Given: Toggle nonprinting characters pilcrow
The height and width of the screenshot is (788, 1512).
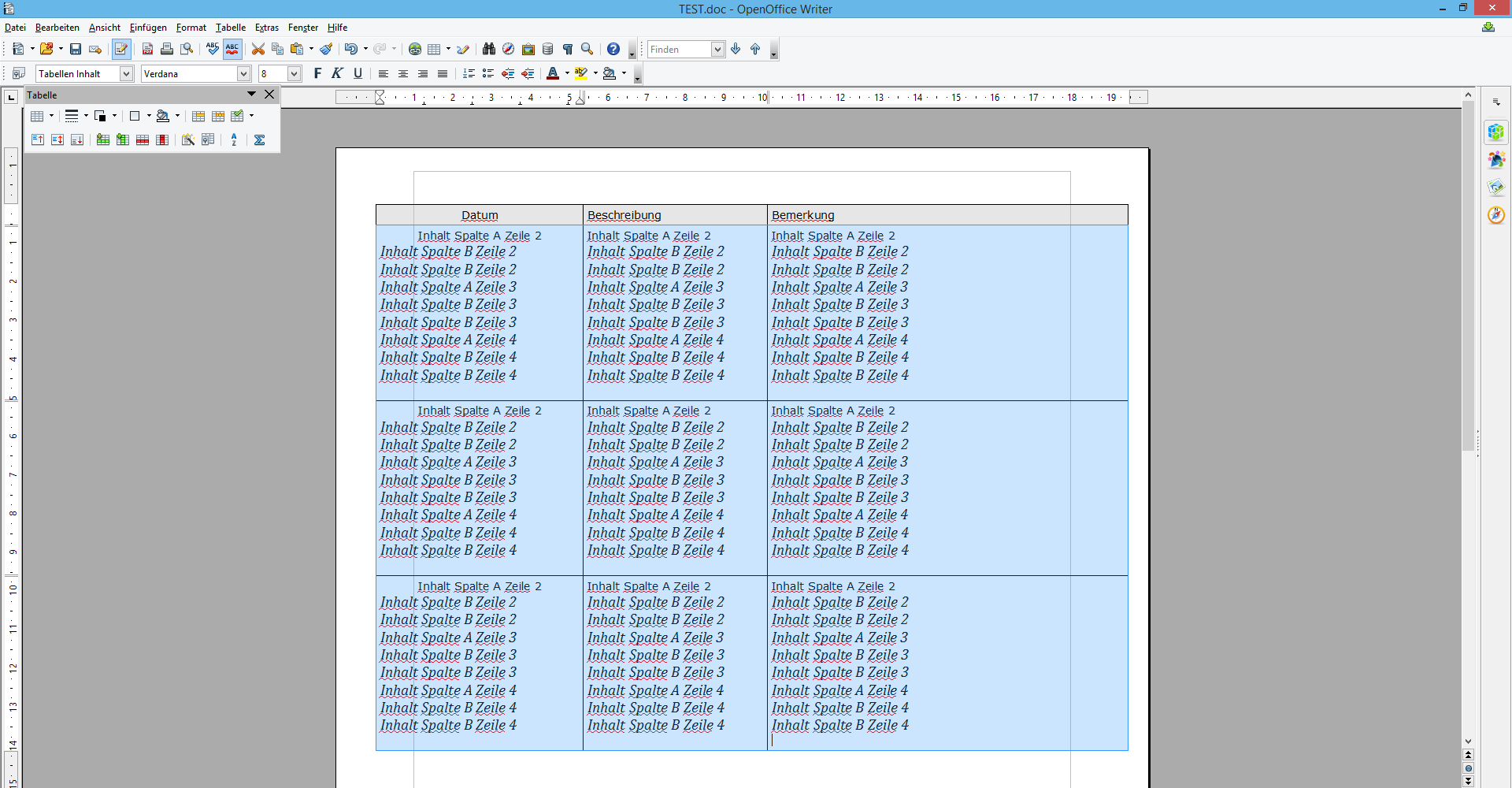Looking at the screenshot, I should coord(567,49).
